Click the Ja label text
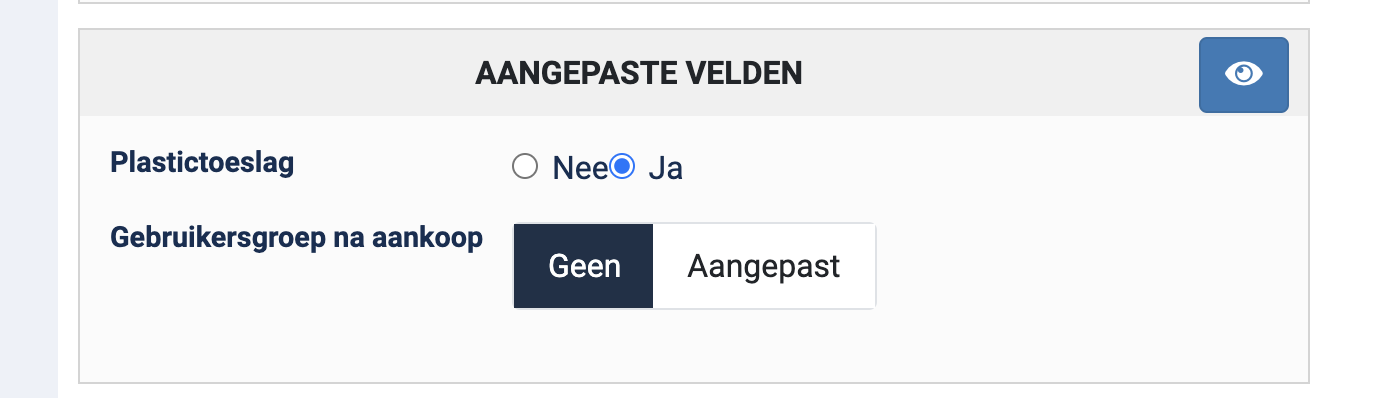Screen dimensions: 1388x398 [665, 168]
